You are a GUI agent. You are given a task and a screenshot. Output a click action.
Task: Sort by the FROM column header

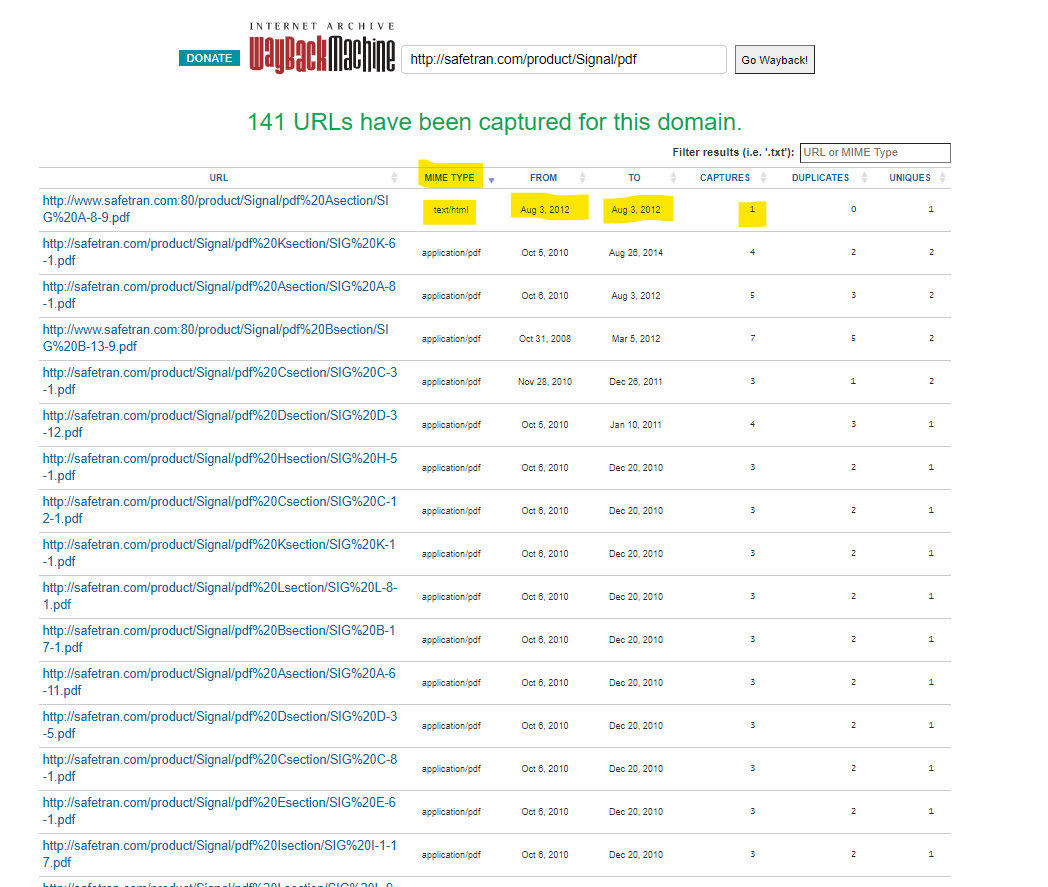543,178
